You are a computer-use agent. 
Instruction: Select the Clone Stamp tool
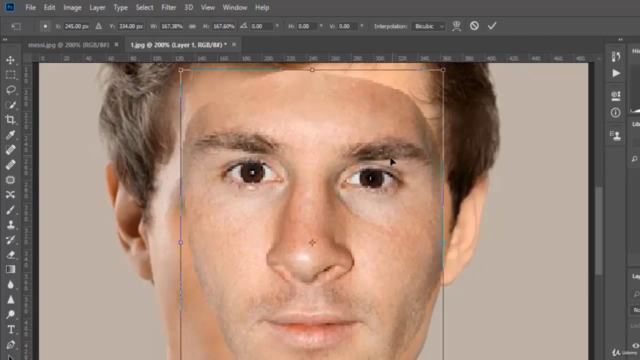pyautogui.click(x=11, y=224)
